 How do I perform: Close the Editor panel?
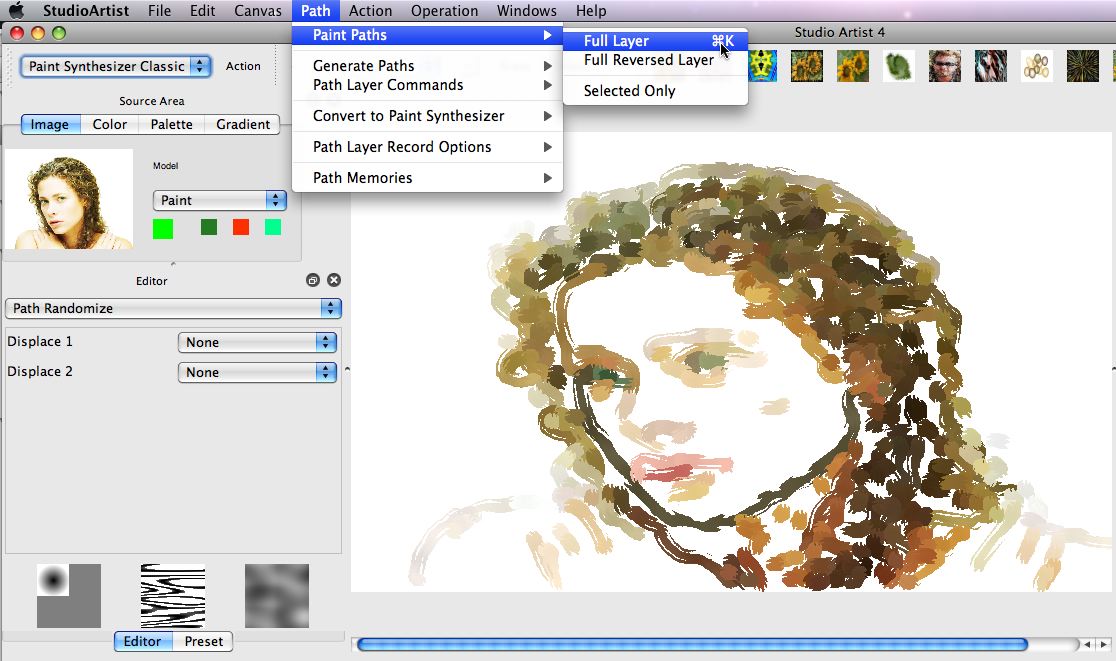(334, 280)
